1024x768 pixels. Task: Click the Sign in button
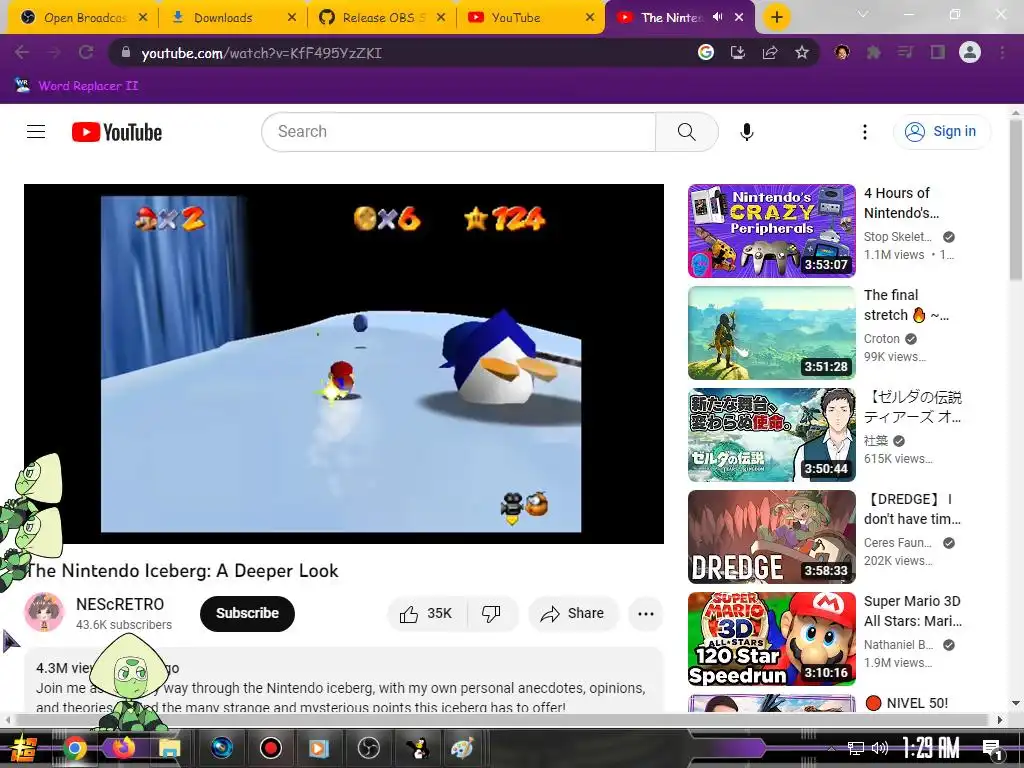[942, 132]
